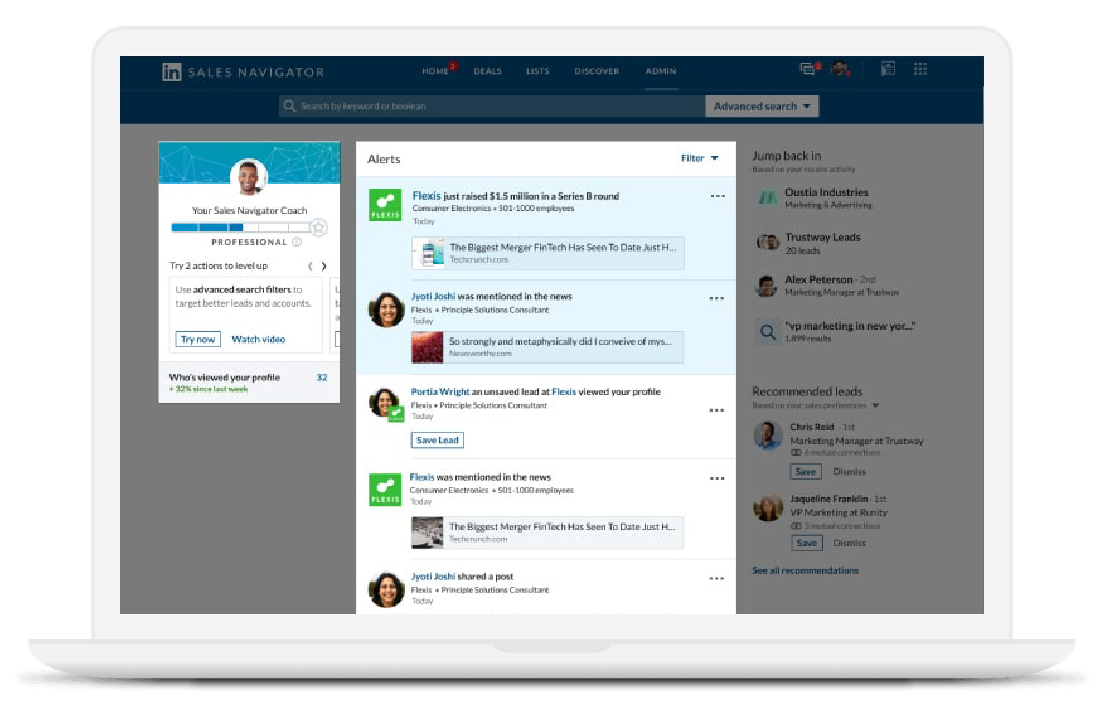Expand the sales preferences dropdown arrow
Viewport: 1104px width, 720px height.
click(x=876, y=405)
